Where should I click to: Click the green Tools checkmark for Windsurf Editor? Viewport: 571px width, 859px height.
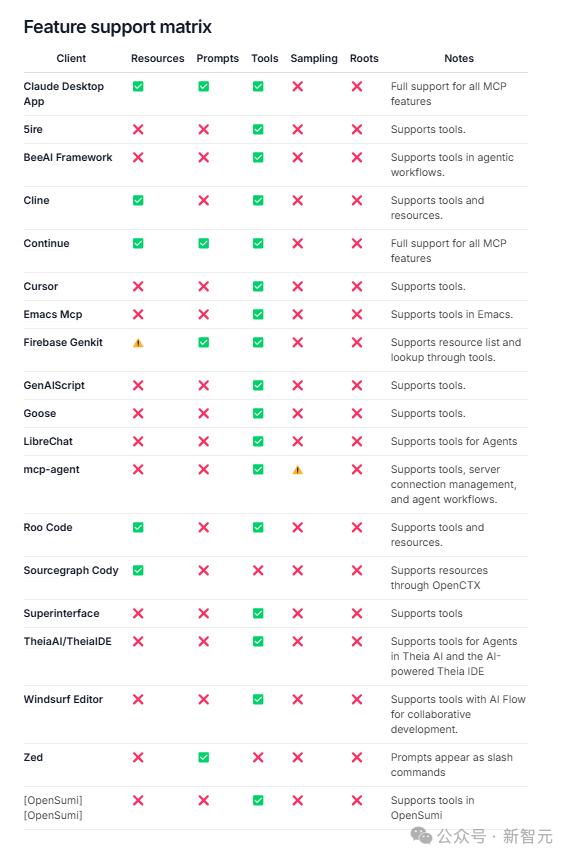pyautogui.click(x=258, y=699)
